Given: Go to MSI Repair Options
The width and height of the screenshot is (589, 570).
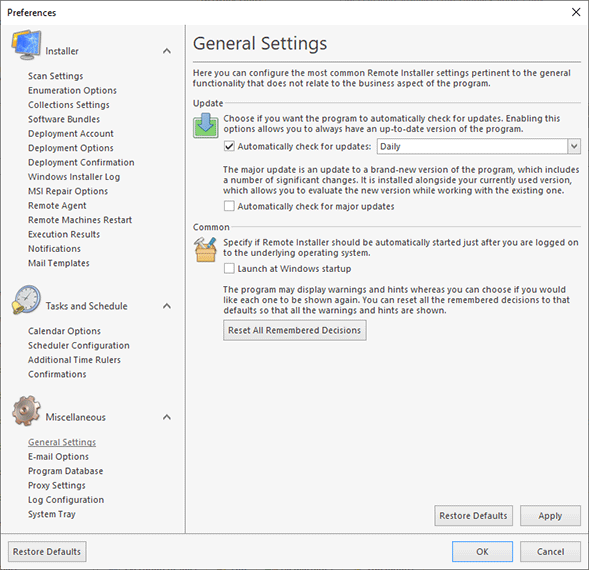Looking at the screenshot, I should tap(68, 191).
